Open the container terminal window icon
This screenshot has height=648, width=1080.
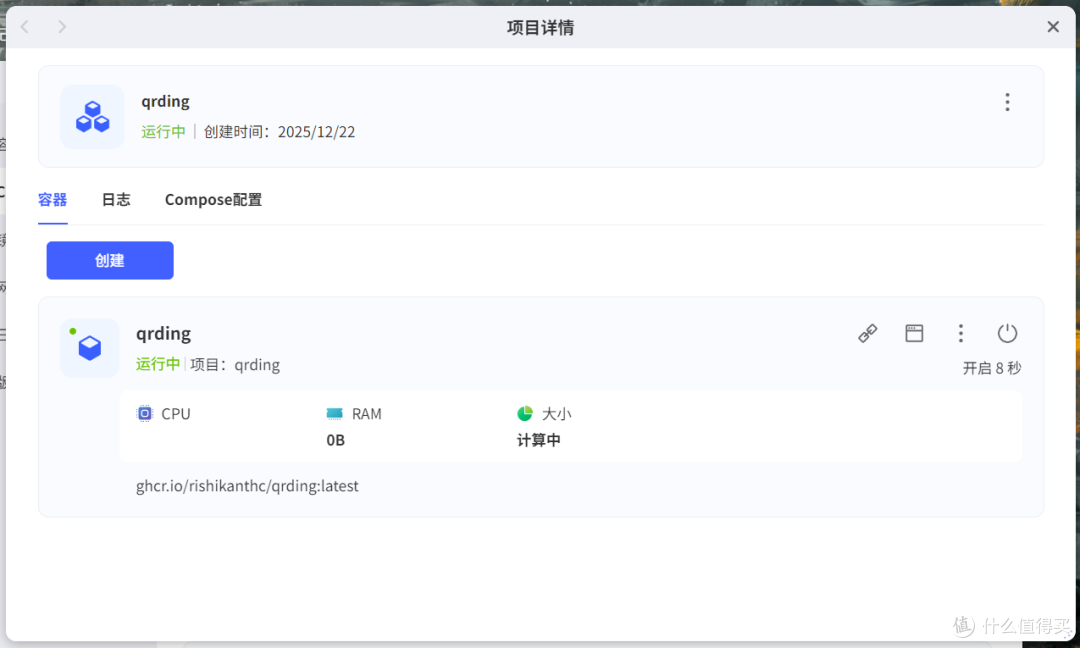[x=914, y=333]
